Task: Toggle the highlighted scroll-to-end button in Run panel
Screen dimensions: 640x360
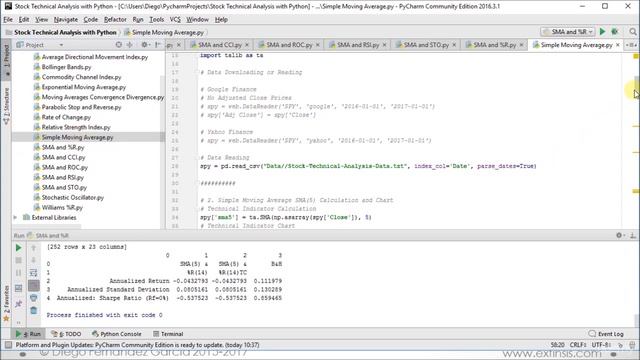Action: point(33,285)
